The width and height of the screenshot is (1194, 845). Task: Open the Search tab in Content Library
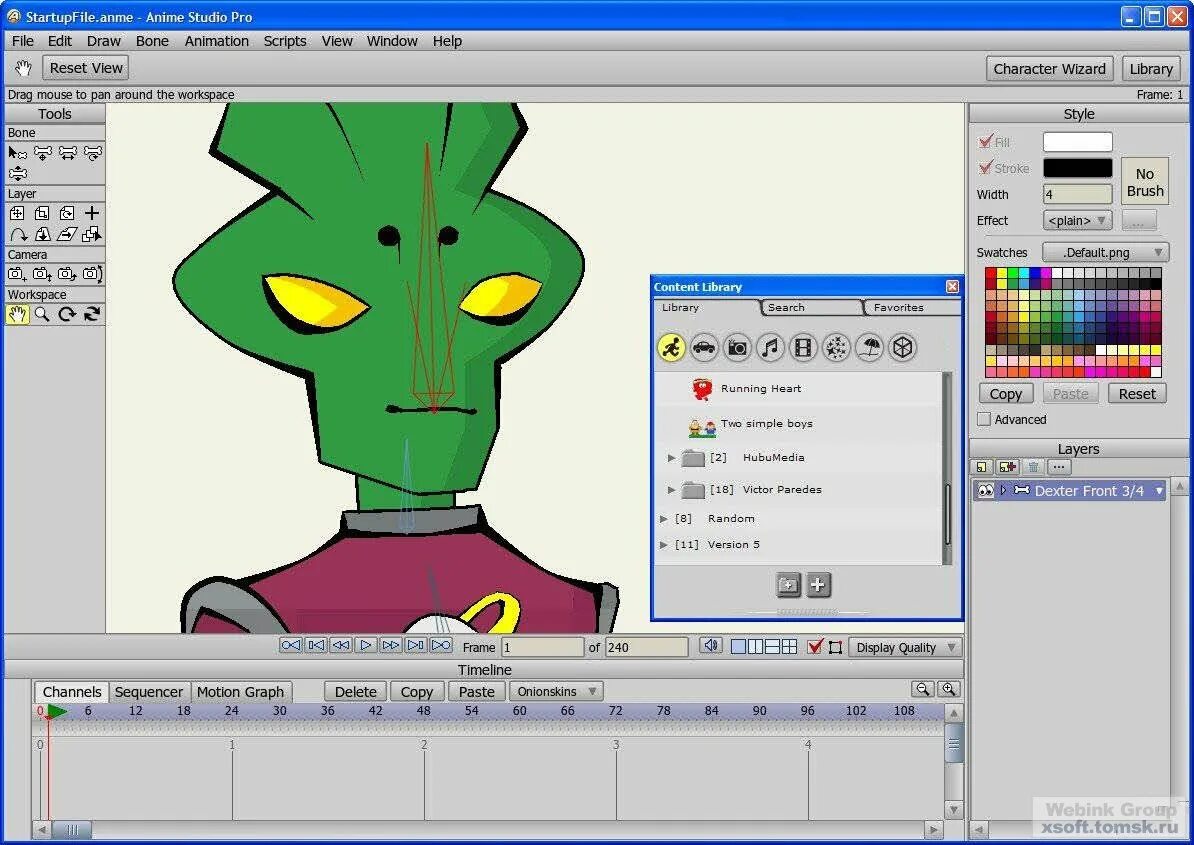[x=811, y=308]
